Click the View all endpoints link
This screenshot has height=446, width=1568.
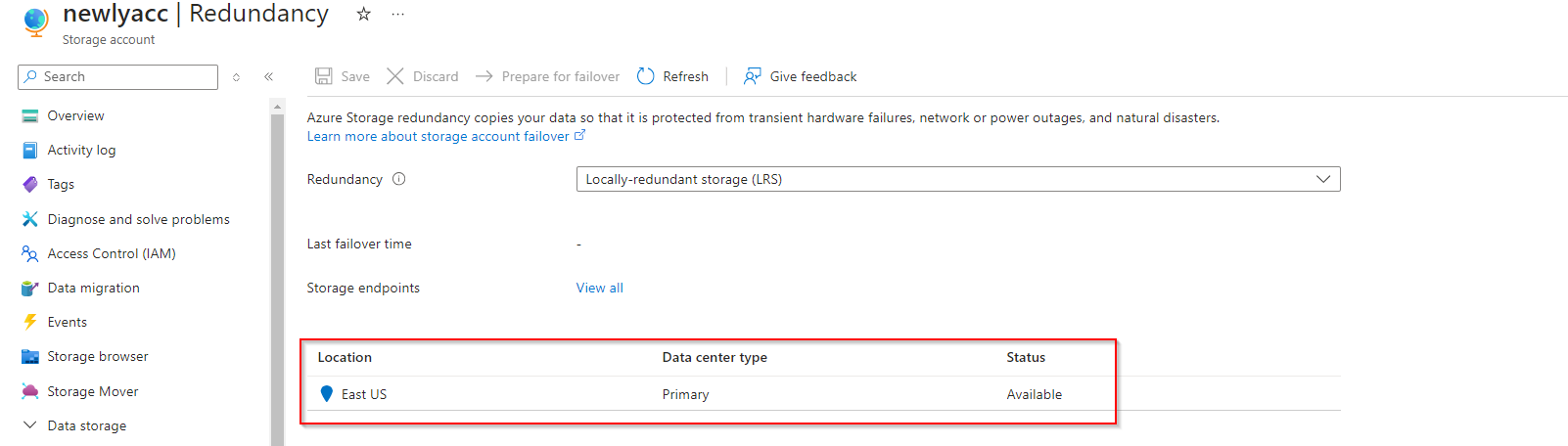pyautogui.click(x=599, y=288)
